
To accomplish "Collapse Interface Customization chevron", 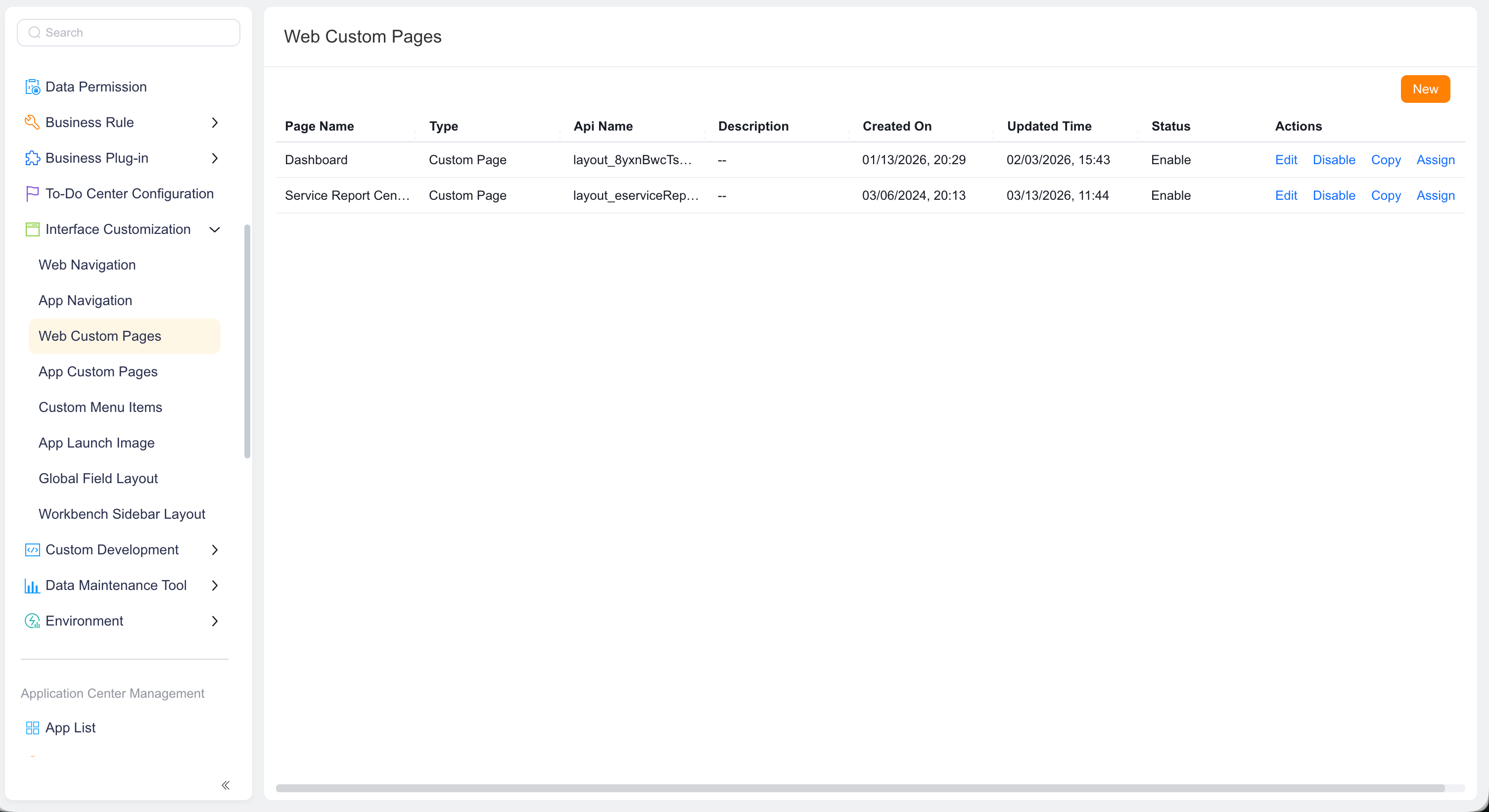I will pyautogui.click(x=215, y=229).
